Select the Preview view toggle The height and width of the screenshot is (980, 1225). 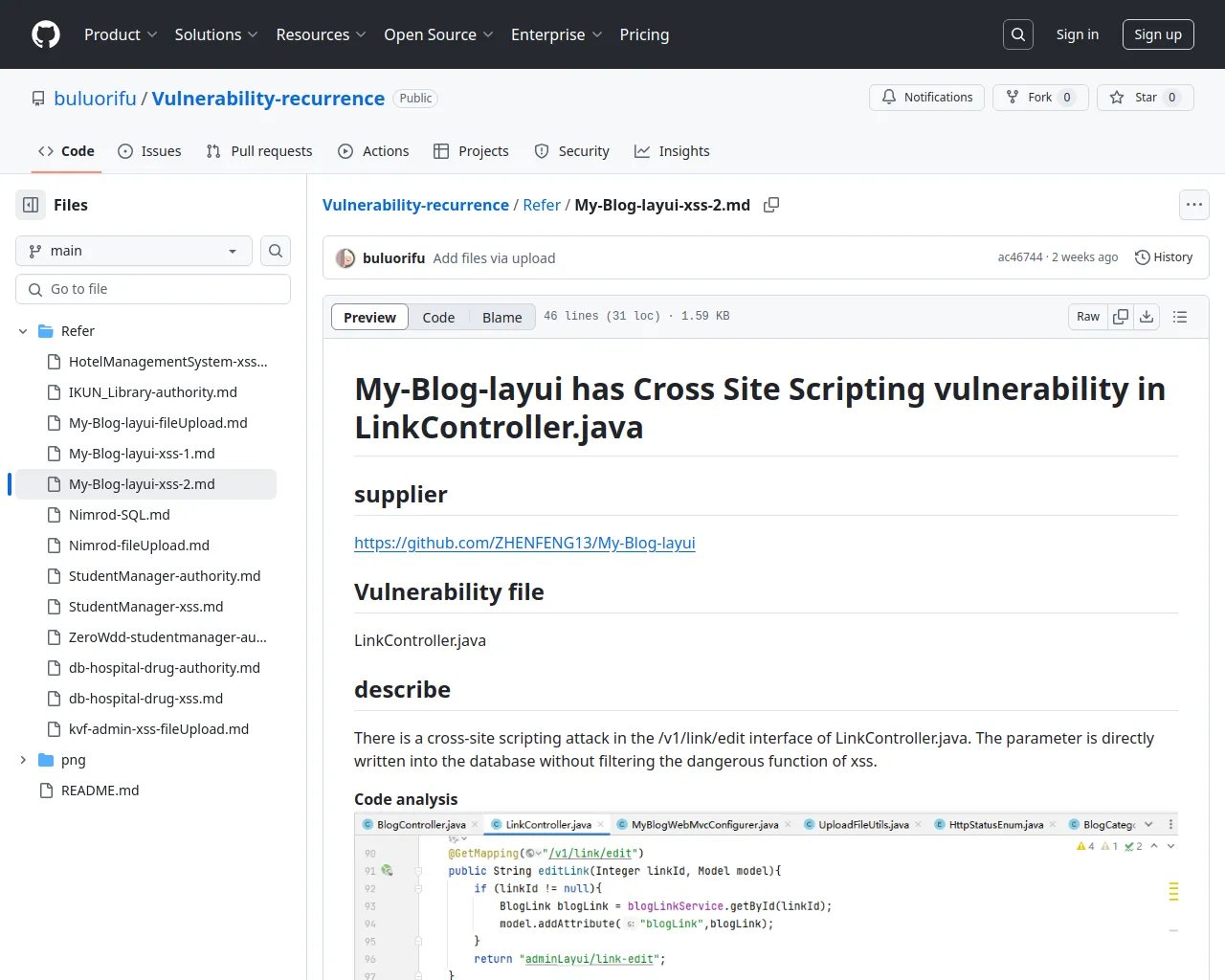pos(369,317)
